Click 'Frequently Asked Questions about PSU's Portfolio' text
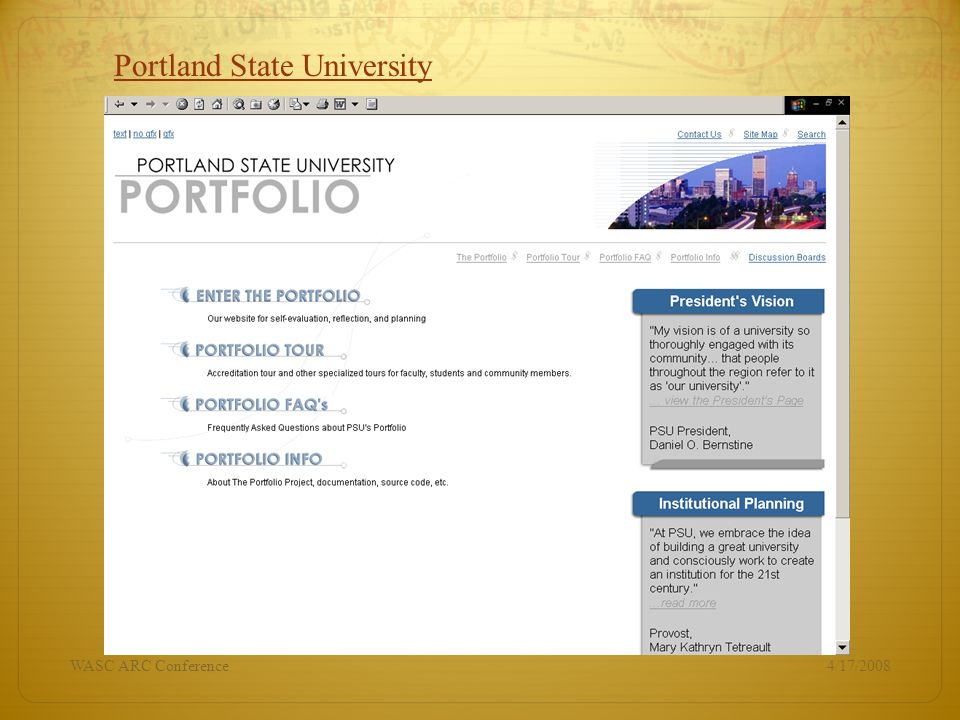This screenshot has width=960, height=720. click(307, 427)
